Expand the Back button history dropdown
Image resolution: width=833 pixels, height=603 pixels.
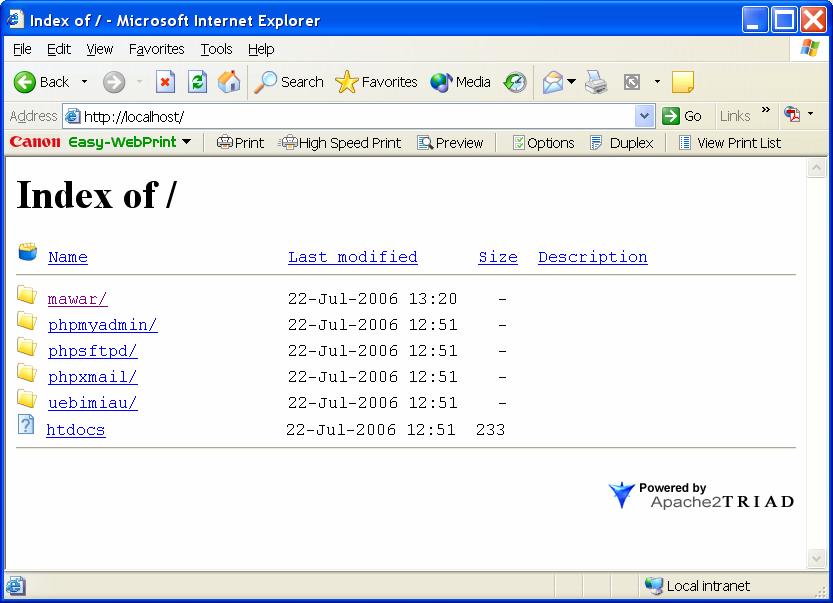pos(84,82)
